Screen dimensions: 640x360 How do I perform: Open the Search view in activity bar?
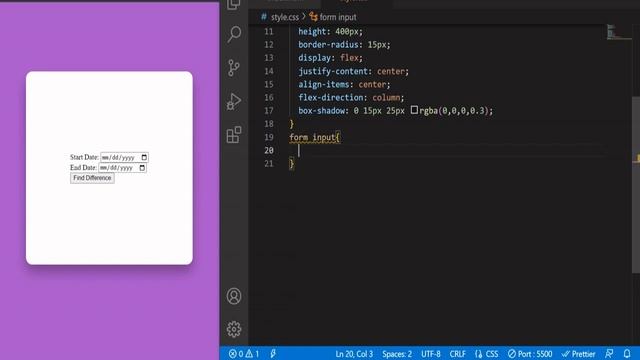tap(234, 34)
